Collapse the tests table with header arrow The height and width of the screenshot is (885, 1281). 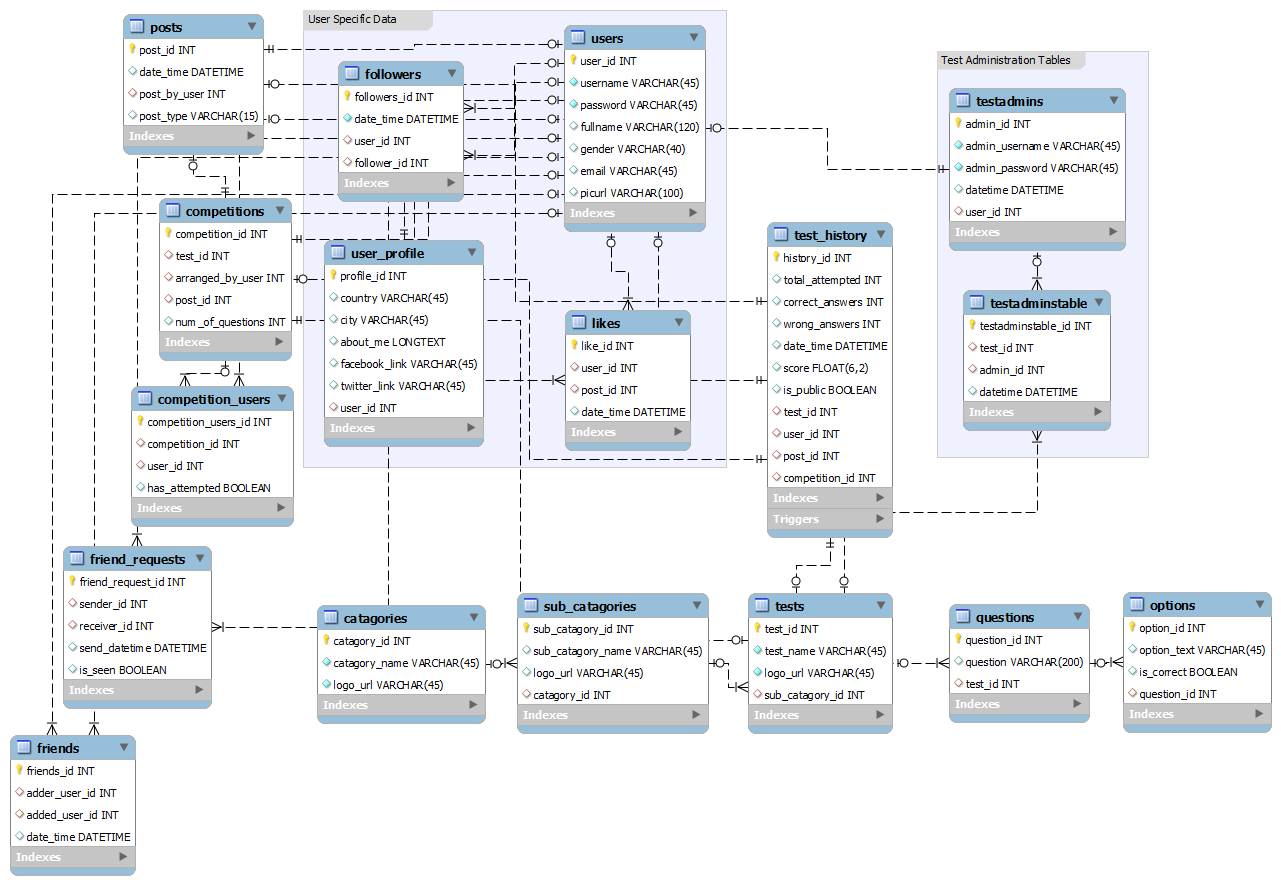[x=879, y=606]
